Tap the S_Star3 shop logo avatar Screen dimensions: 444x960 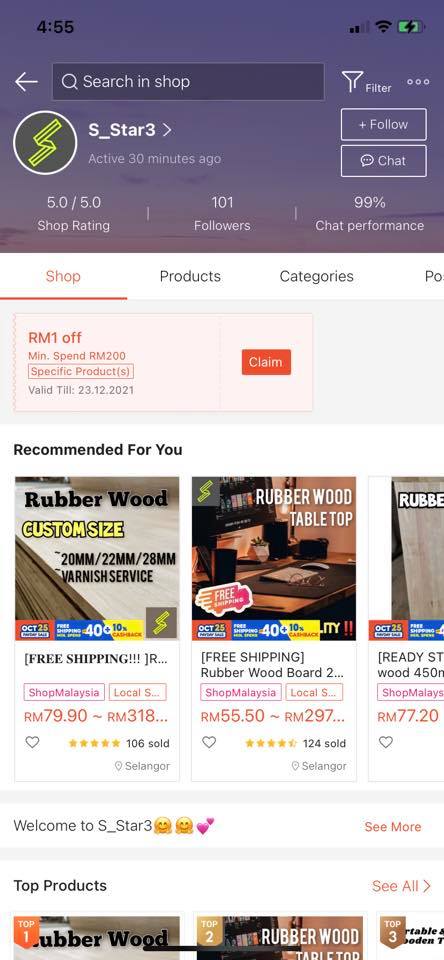pos(45,143)
